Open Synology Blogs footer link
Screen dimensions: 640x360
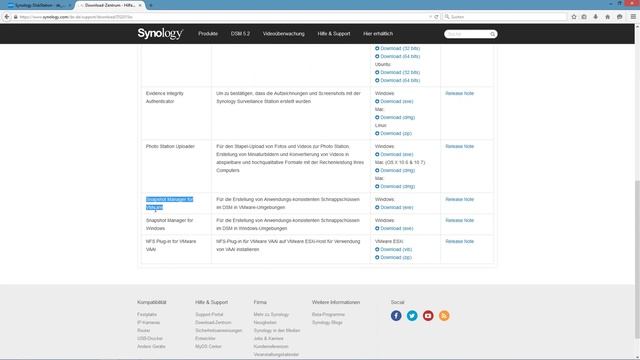pos(327,322)
